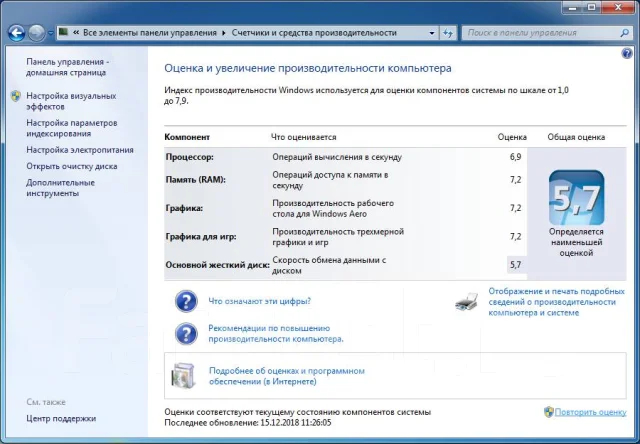Open help with the blue question icon
The width and height of the screenshot is (640, 444).
(x=627, y=53)
